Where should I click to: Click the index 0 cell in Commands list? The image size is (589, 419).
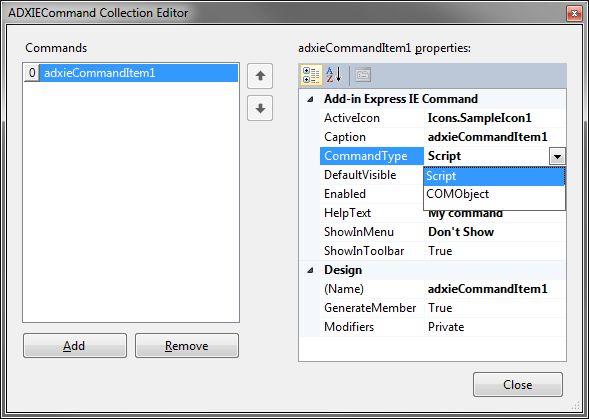[32, 73]
